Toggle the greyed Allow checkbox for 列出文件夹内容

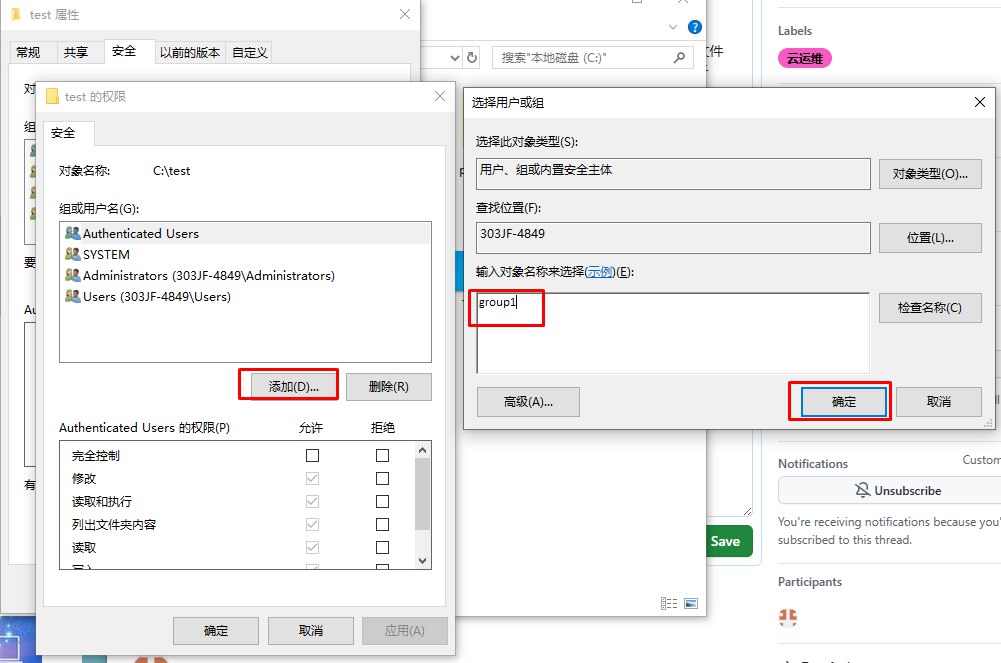(312, 524)
